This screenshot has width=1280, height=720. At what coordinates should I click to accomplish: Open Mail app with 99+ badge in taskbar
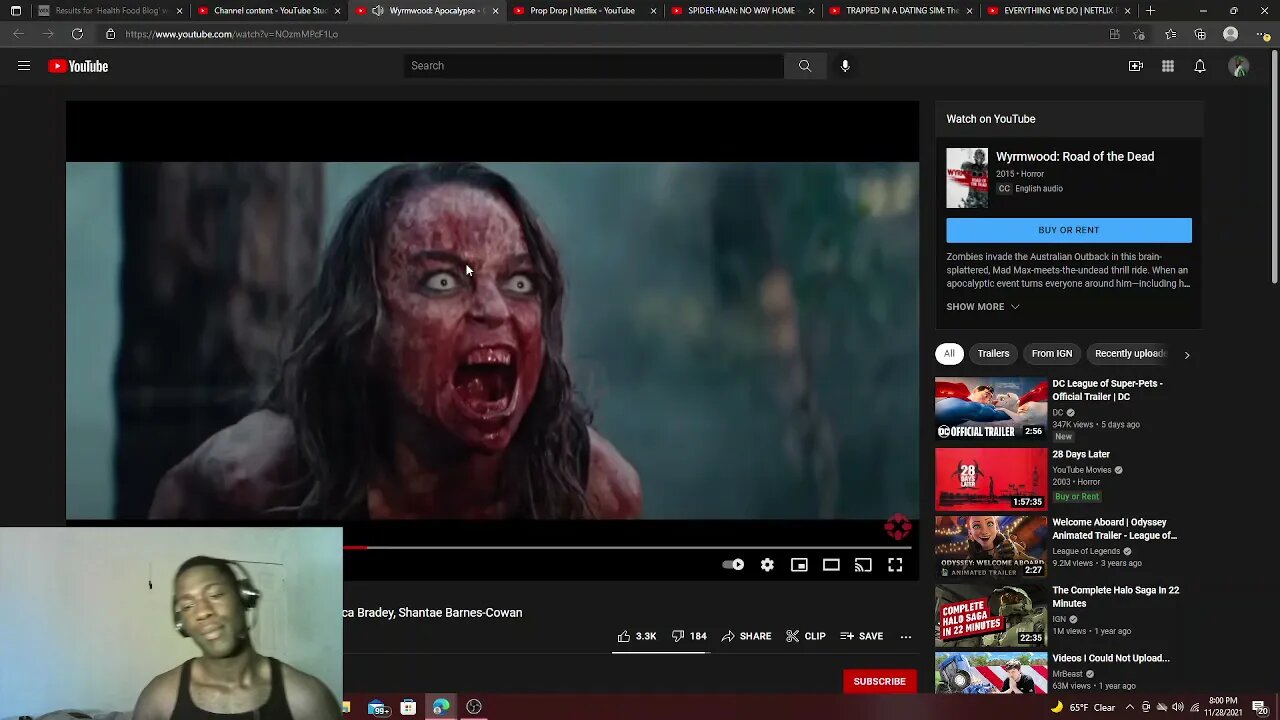coord(378,707)
